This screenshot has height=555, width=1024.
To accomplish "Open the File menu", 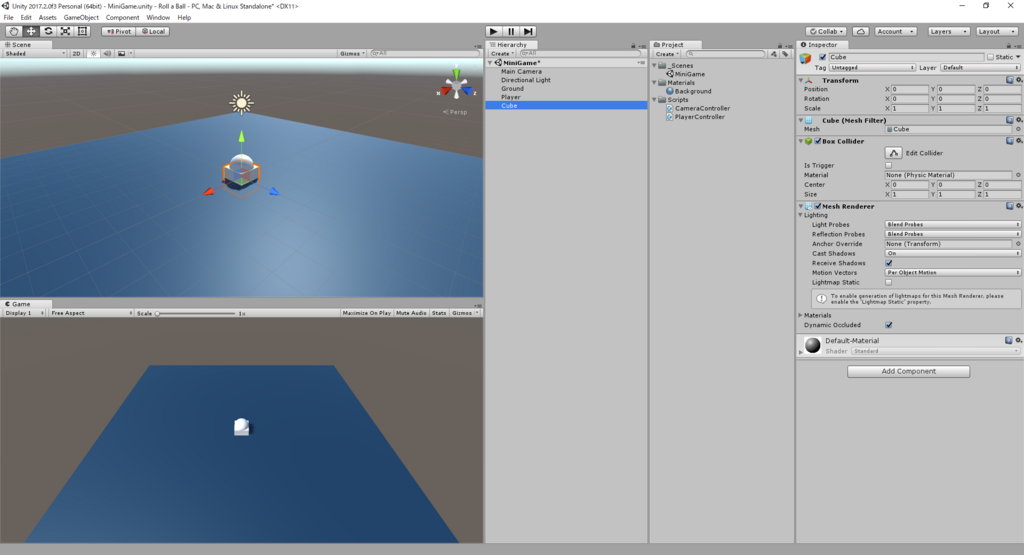I will [x=8, y=18].
